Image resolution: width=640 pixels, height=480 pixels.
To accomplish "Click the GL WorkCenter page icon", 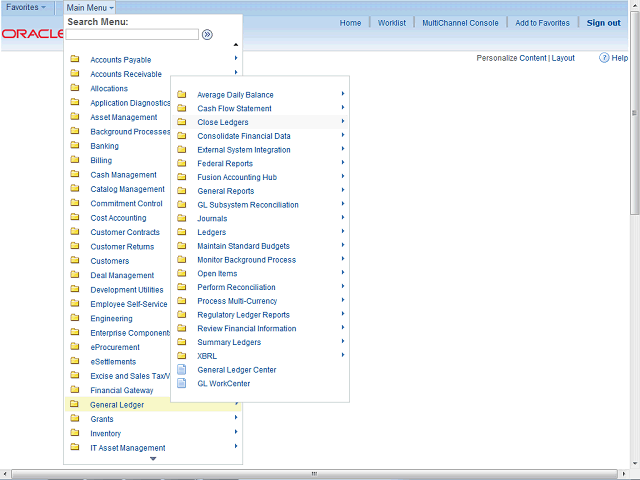I will click(x=182, y=383).
